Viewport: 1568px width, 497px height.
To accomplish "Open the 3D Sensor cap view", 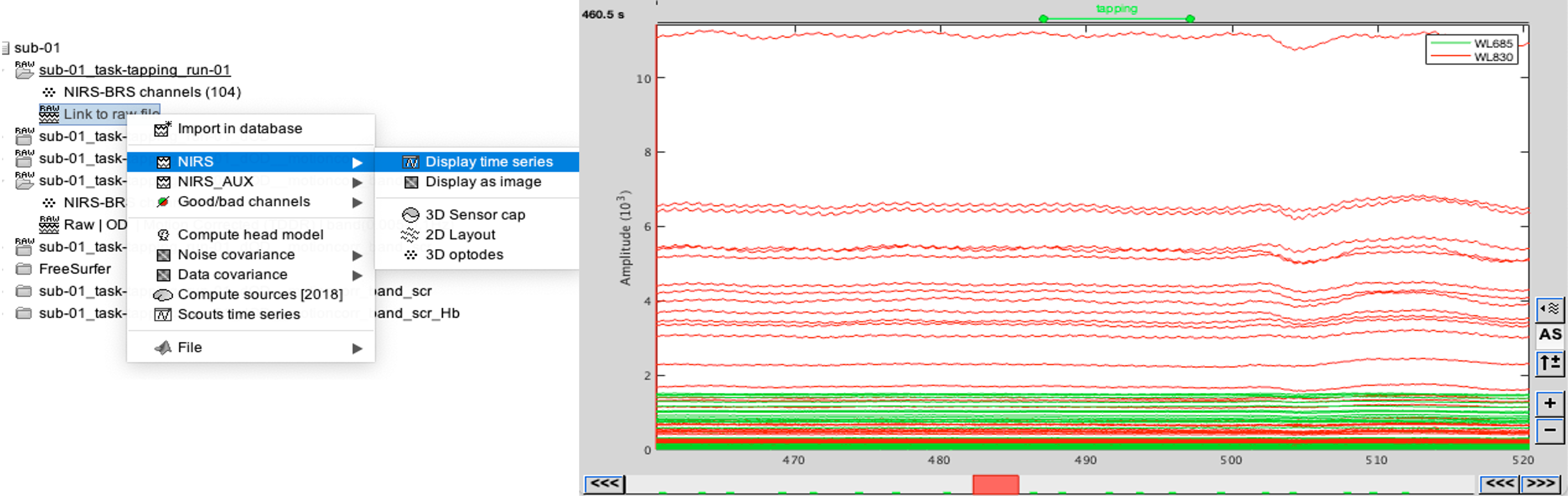I will (475, 215).
